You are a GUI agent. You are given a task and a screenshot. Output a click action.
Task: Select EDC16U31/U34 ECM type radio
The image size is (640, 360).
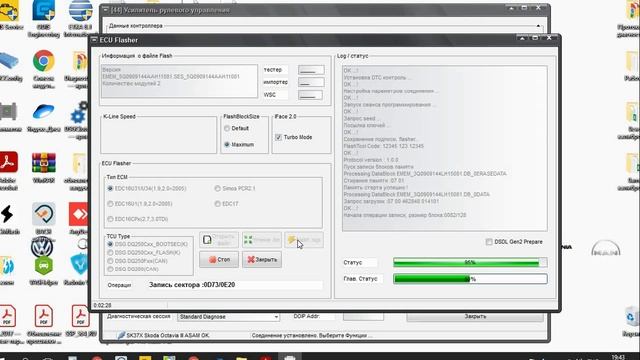coord(110,189)
